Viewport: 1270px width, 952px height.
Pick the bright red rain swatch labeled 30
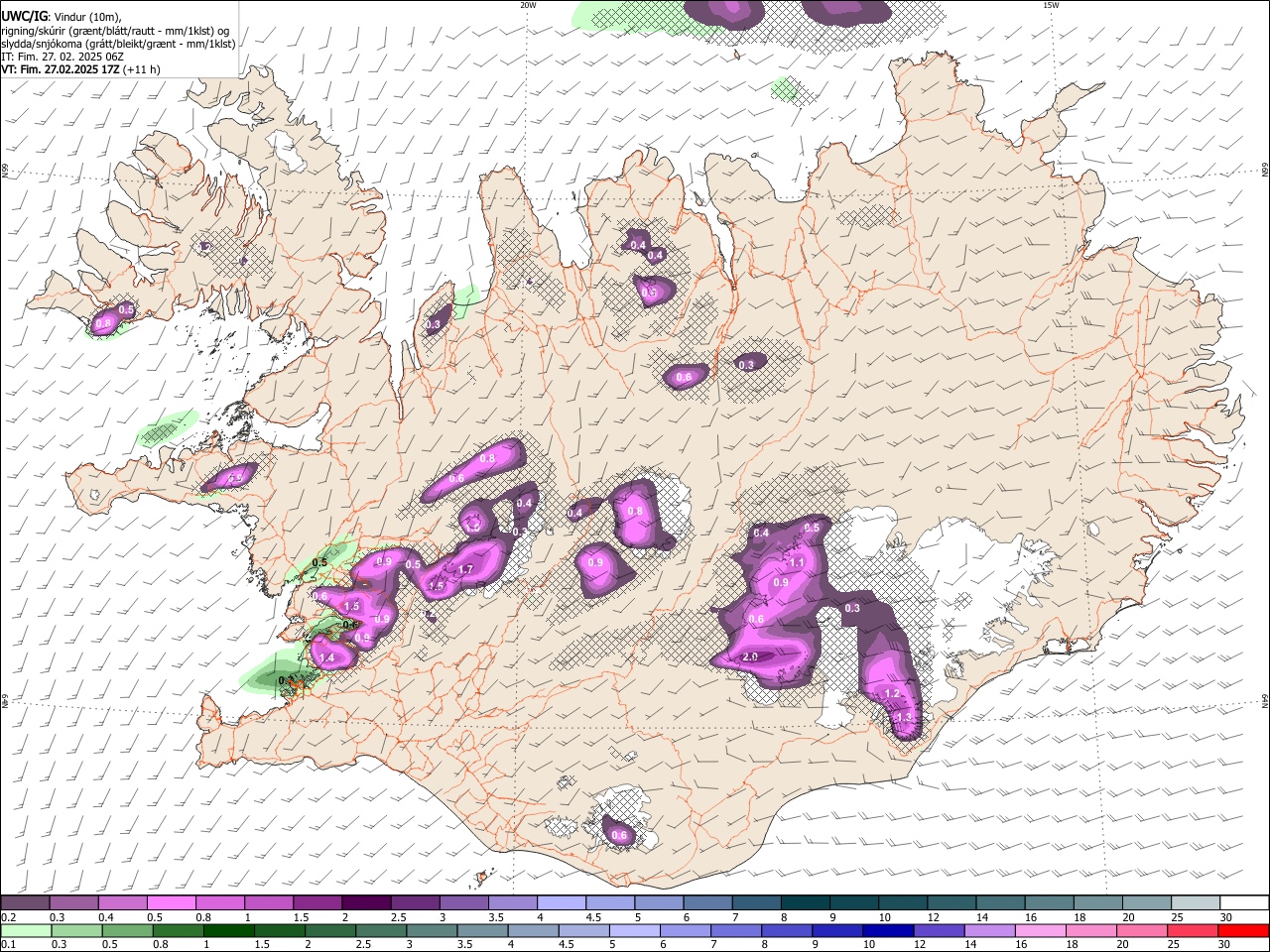1243,930
